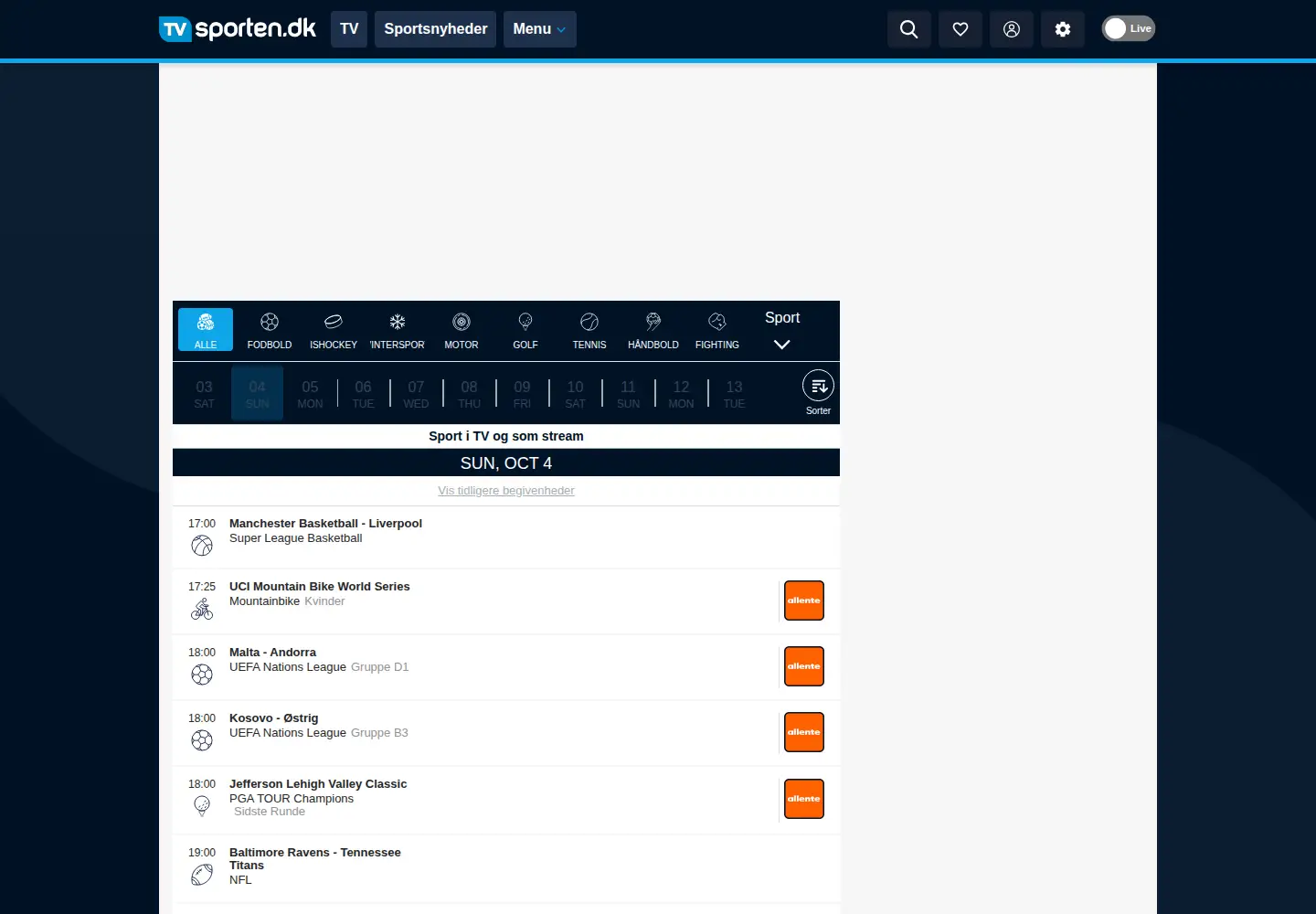Select the ALLE sports filter
Image resolution: width=1316 pixels, height=914 pixels.
(x=206, y=330)
